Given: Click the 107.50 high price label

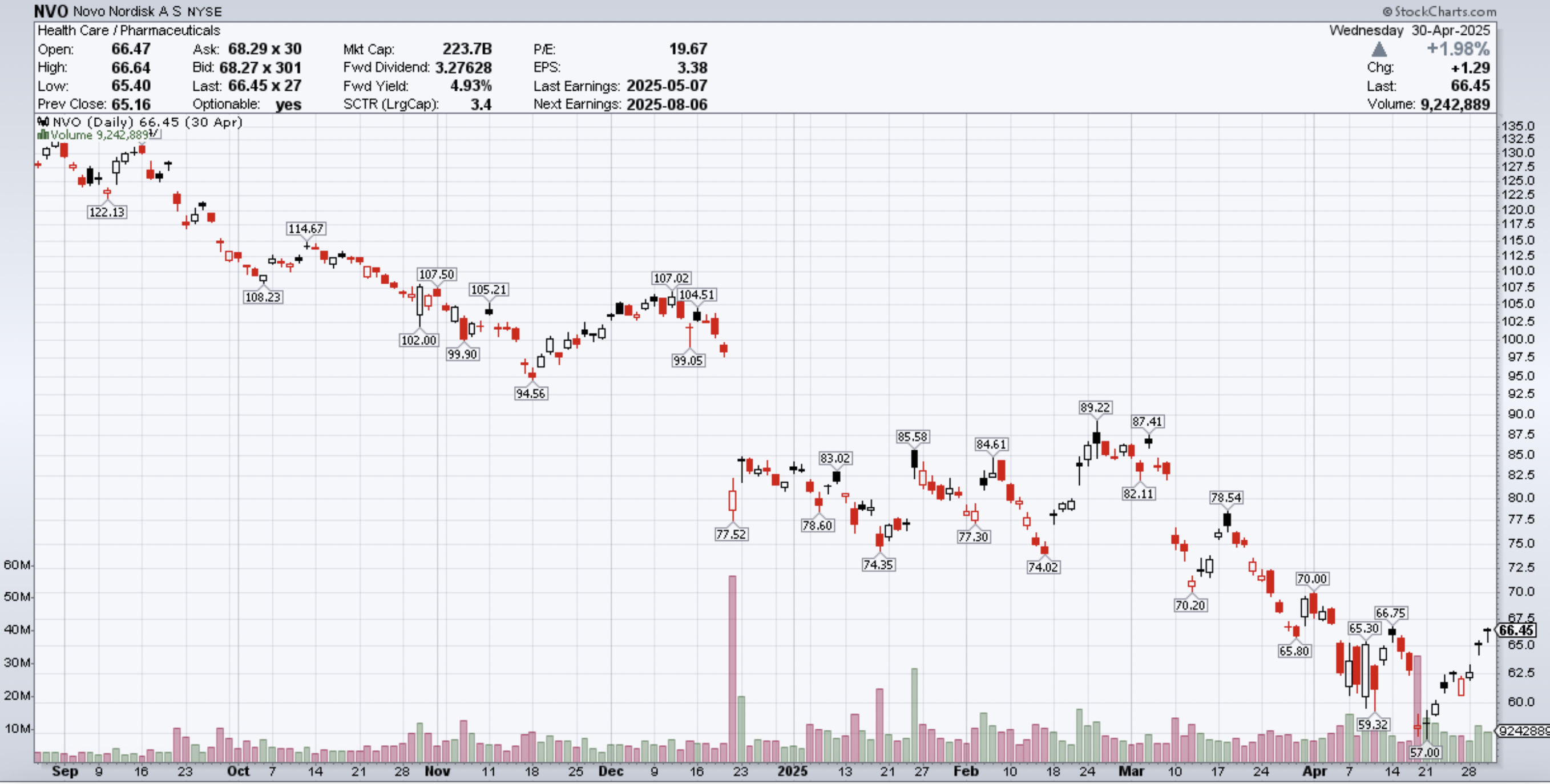Looking at the screenshot, I should pyautogui.click(x=436, y=274).
